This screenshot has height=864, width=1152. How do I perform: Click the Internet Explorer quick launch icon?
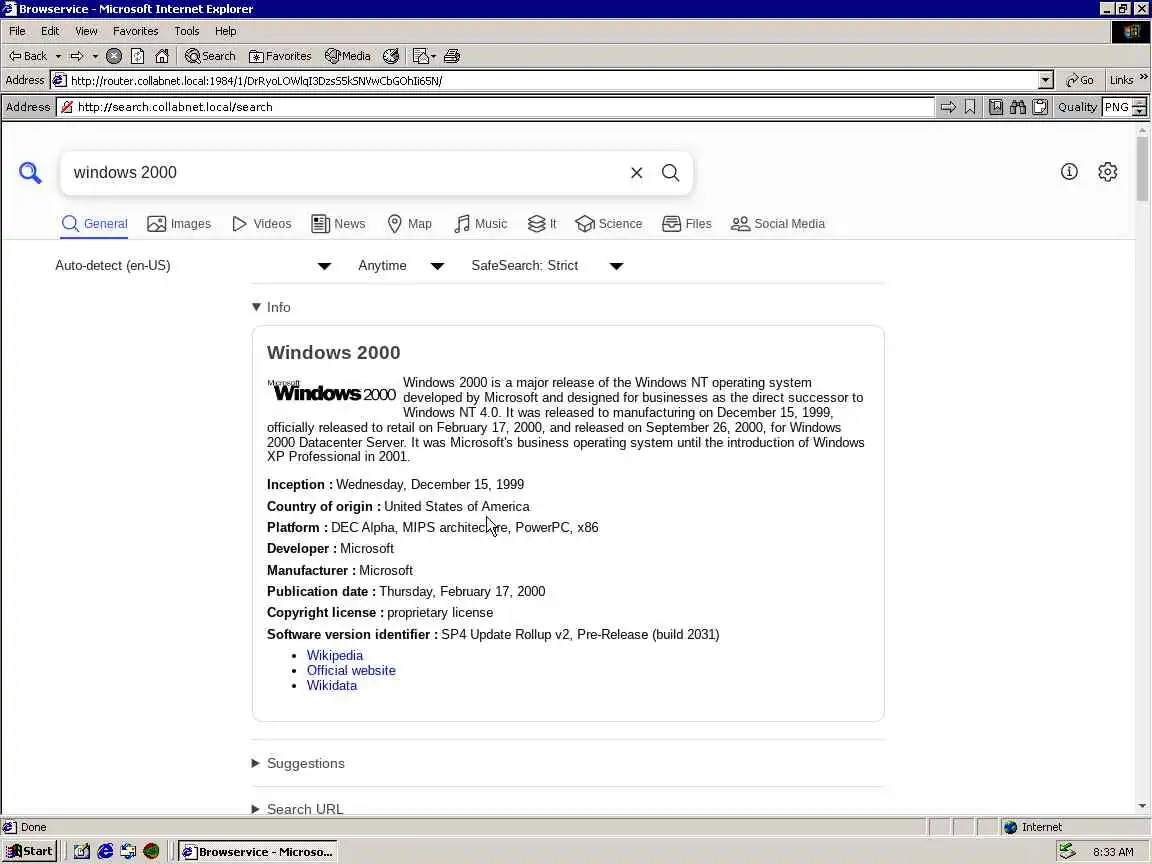[105, 851]
